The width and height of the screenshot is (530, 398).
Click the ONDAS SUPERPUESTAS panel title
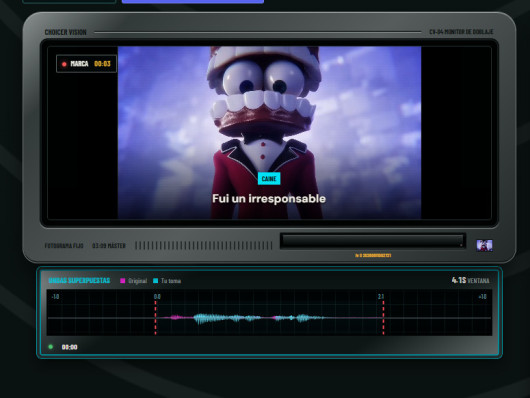point(79,280)
